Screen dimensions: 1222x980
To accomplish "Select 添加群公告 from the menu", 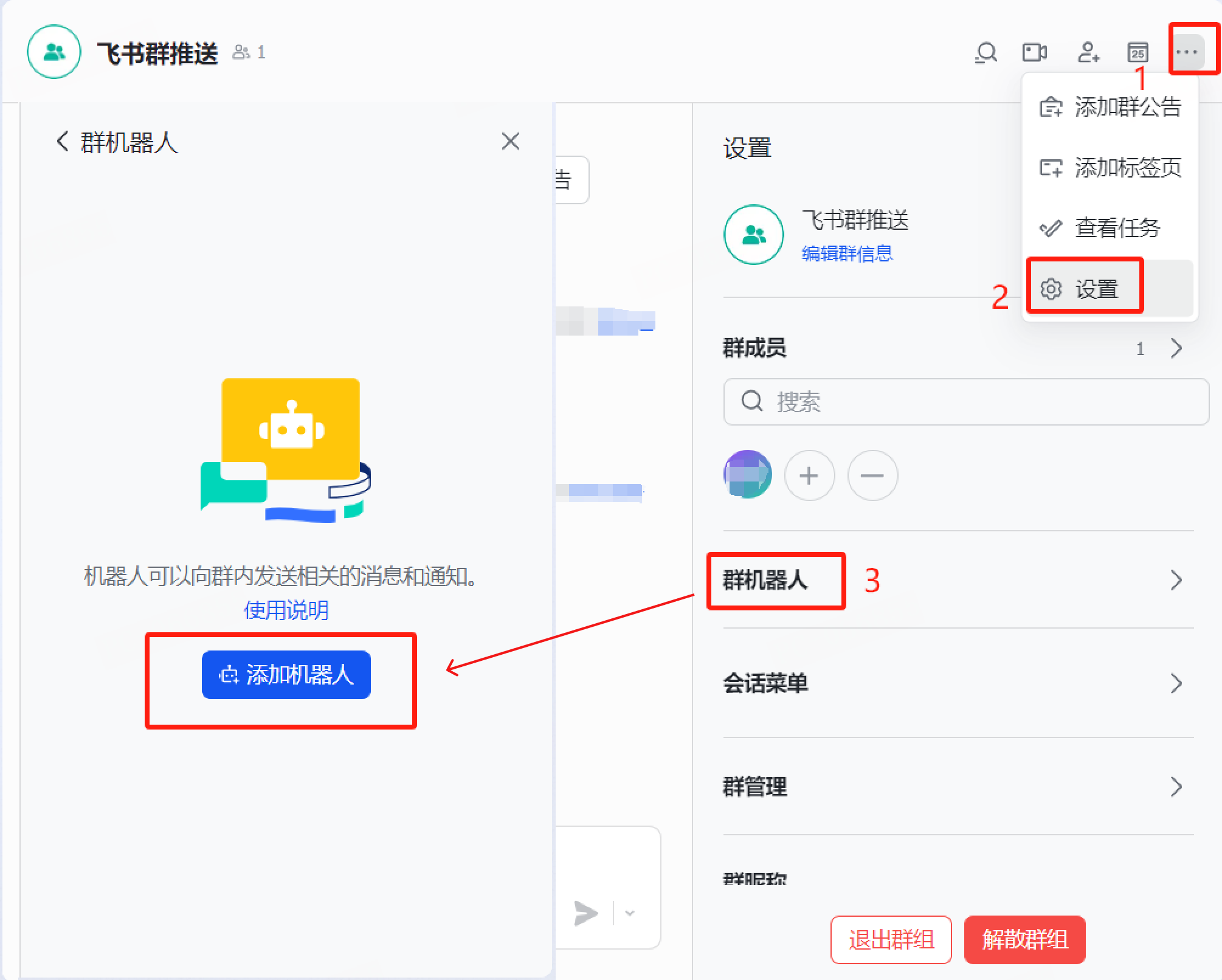I will coord(1110,108).
